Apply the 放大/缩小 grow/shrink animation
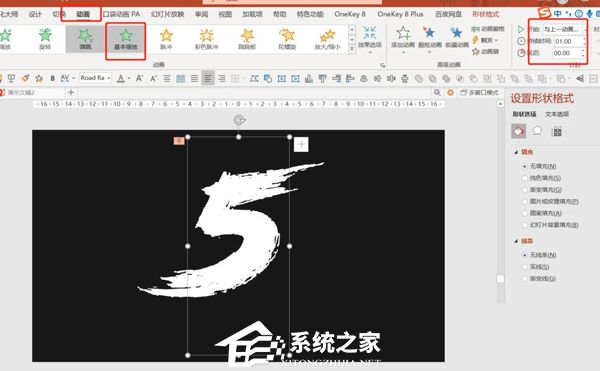This screenshot has height=371, width=600. tap(327, 39)
